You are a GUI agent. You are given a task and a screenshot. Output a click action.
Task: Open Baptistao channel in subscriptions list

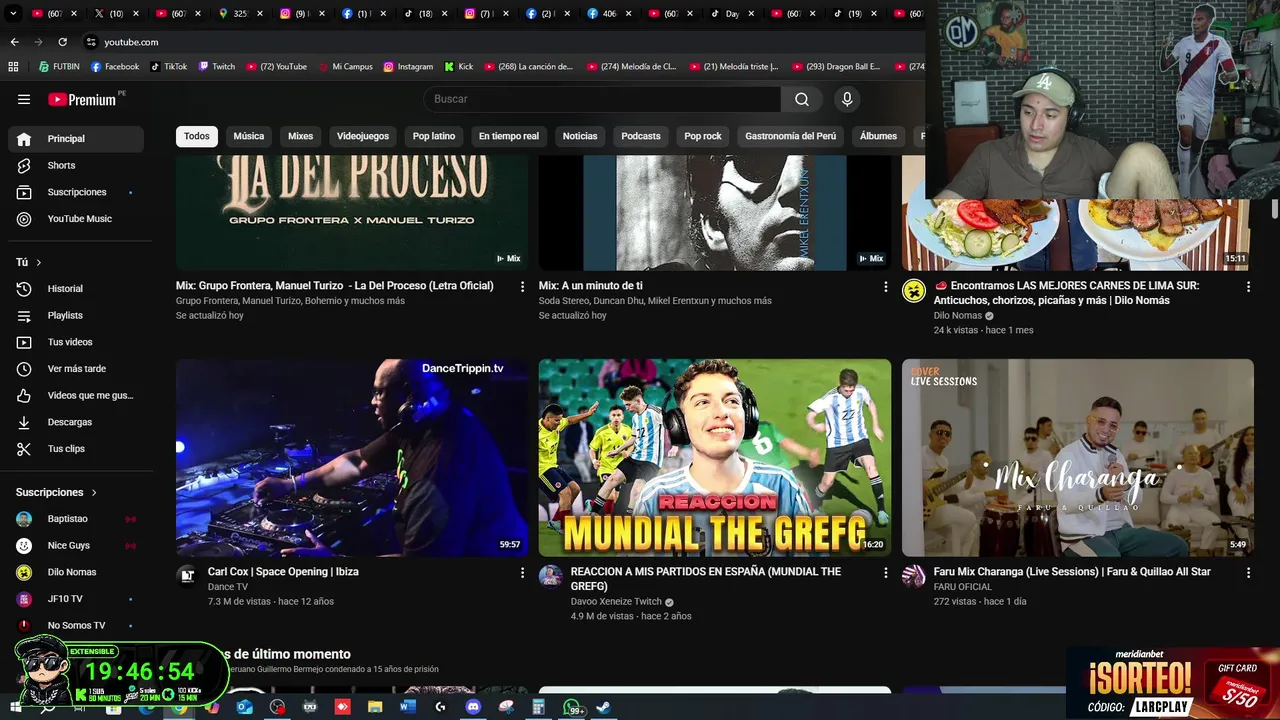tap(76, 519)
